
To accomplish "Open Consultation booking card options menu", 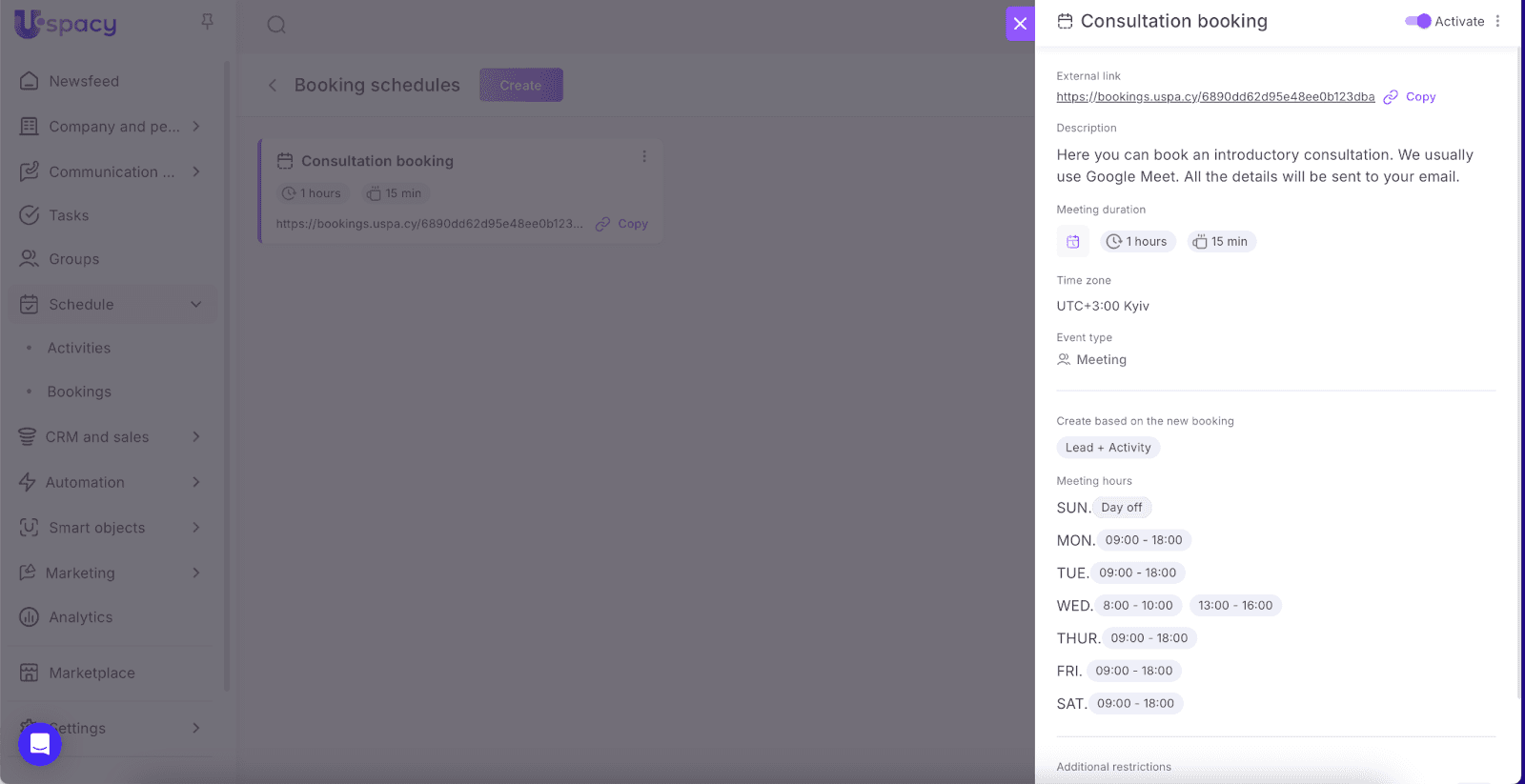I will [644, 156].
